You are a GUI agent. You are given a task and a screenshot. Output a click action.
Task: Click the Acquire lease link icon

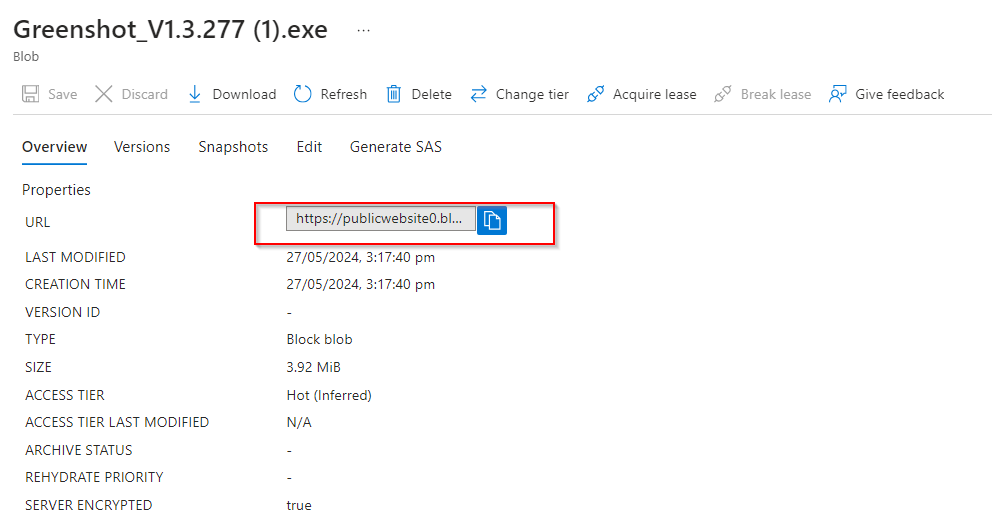[595, 94]
